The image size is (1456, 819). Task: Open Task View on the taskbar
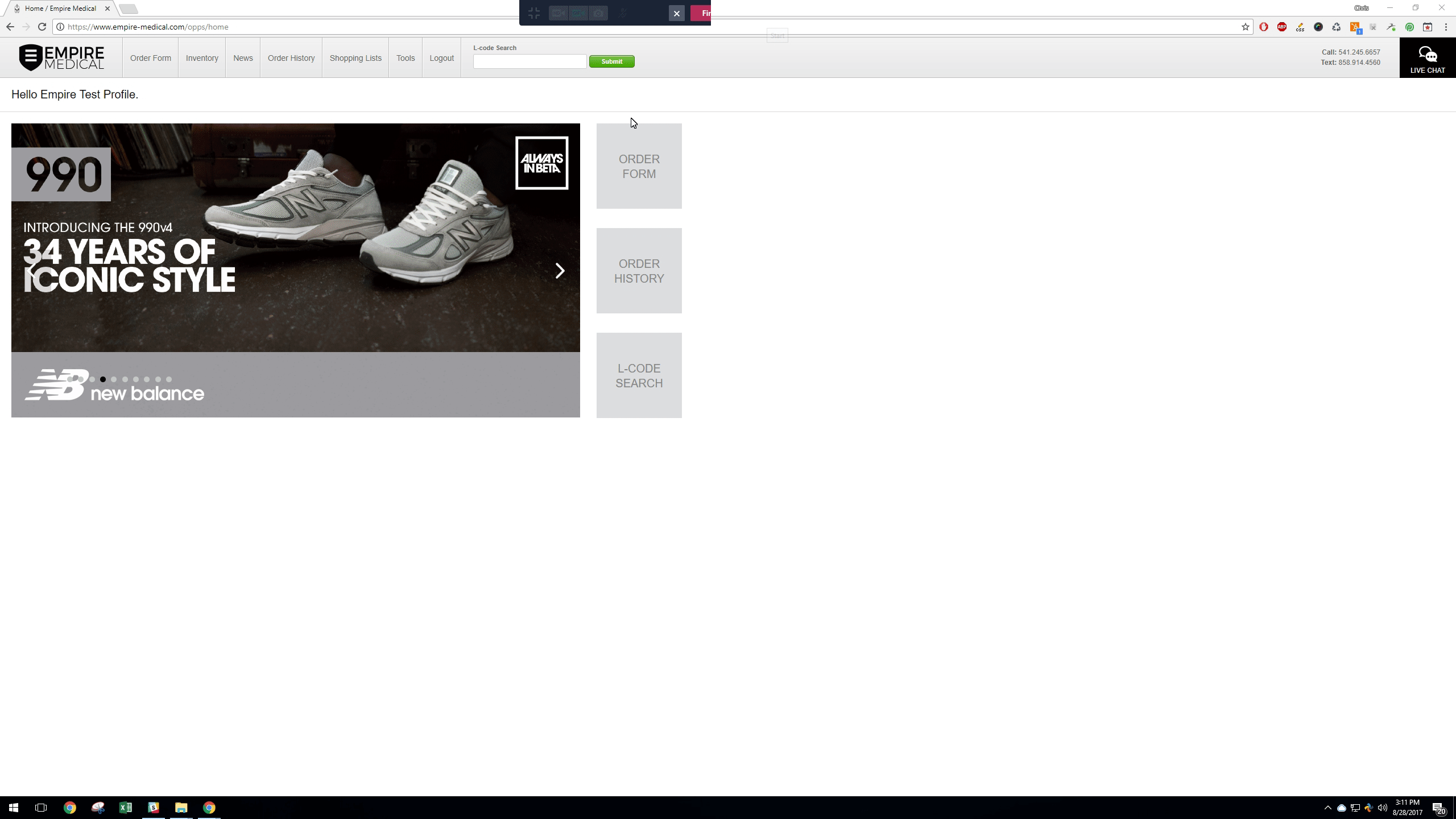point(41,808)
